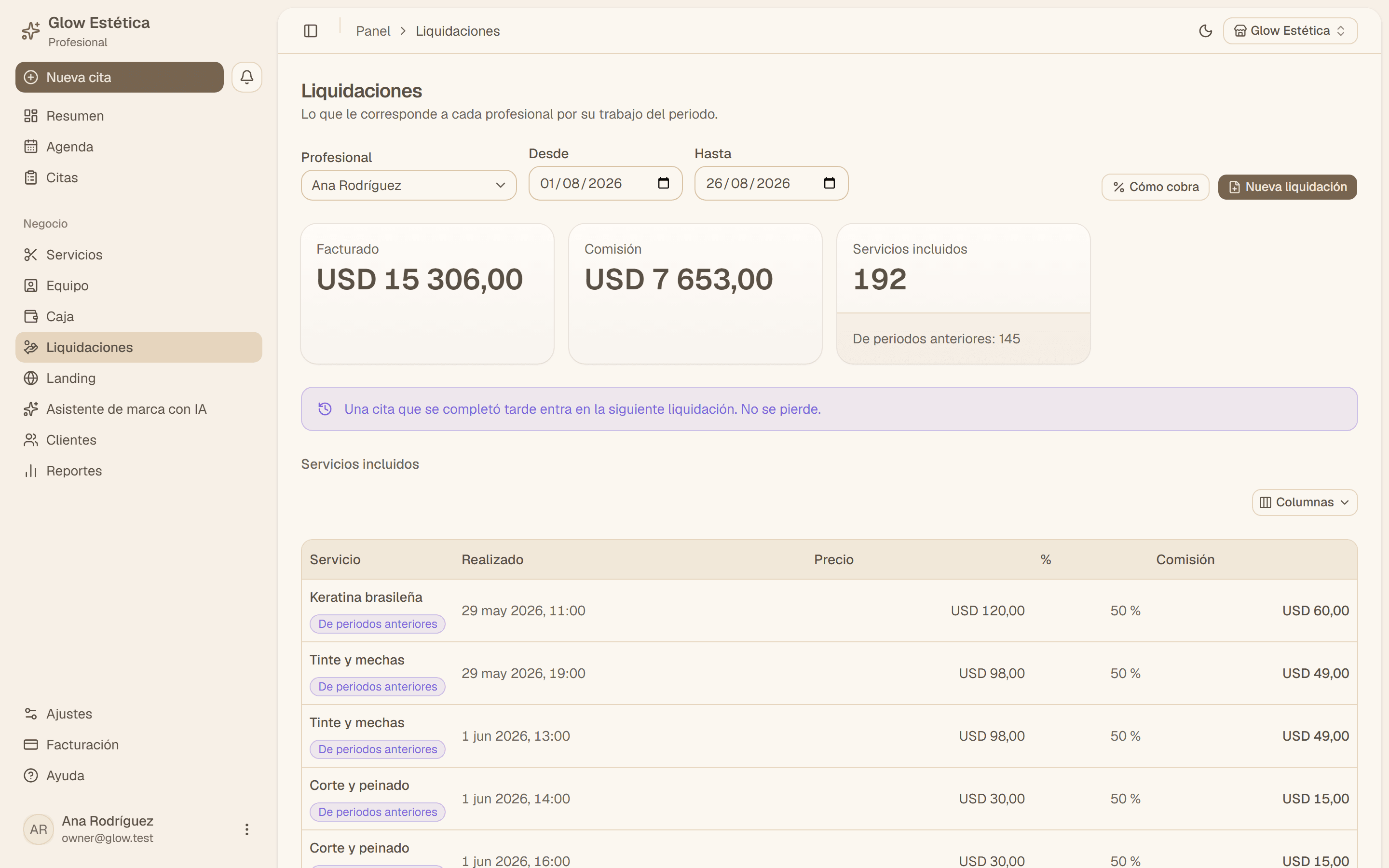Click commission value USD 60,00
Screen dimensions: 1389x868
point(1316,611)
